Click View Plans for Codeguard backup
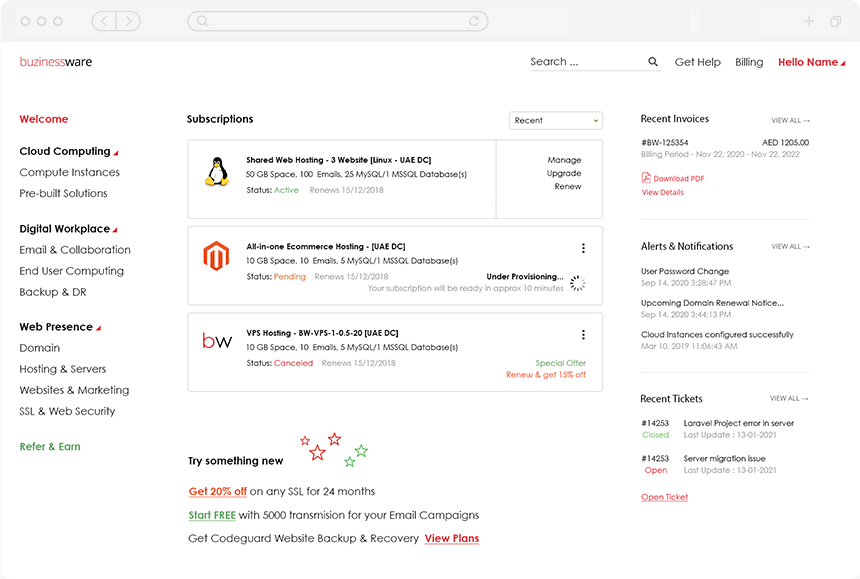Screen dimensions: 860x579 (451, 539)
